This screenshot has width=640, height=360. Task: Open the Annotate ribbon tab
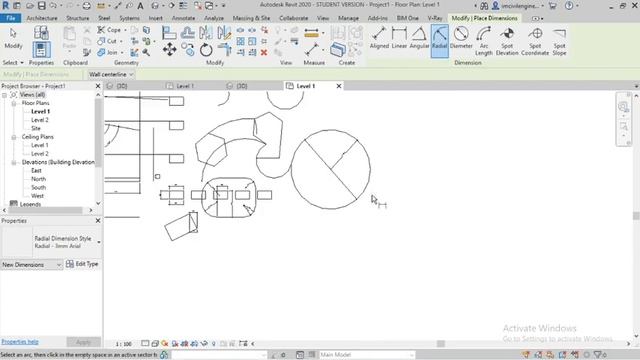[x=183, y=18]
